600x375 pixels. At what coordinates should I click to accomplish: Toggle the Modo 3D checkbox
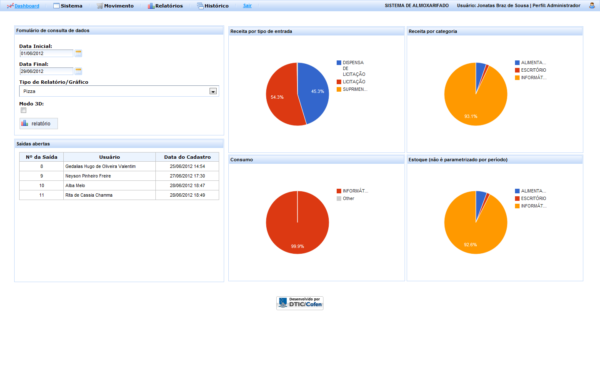tap(24, 110)
